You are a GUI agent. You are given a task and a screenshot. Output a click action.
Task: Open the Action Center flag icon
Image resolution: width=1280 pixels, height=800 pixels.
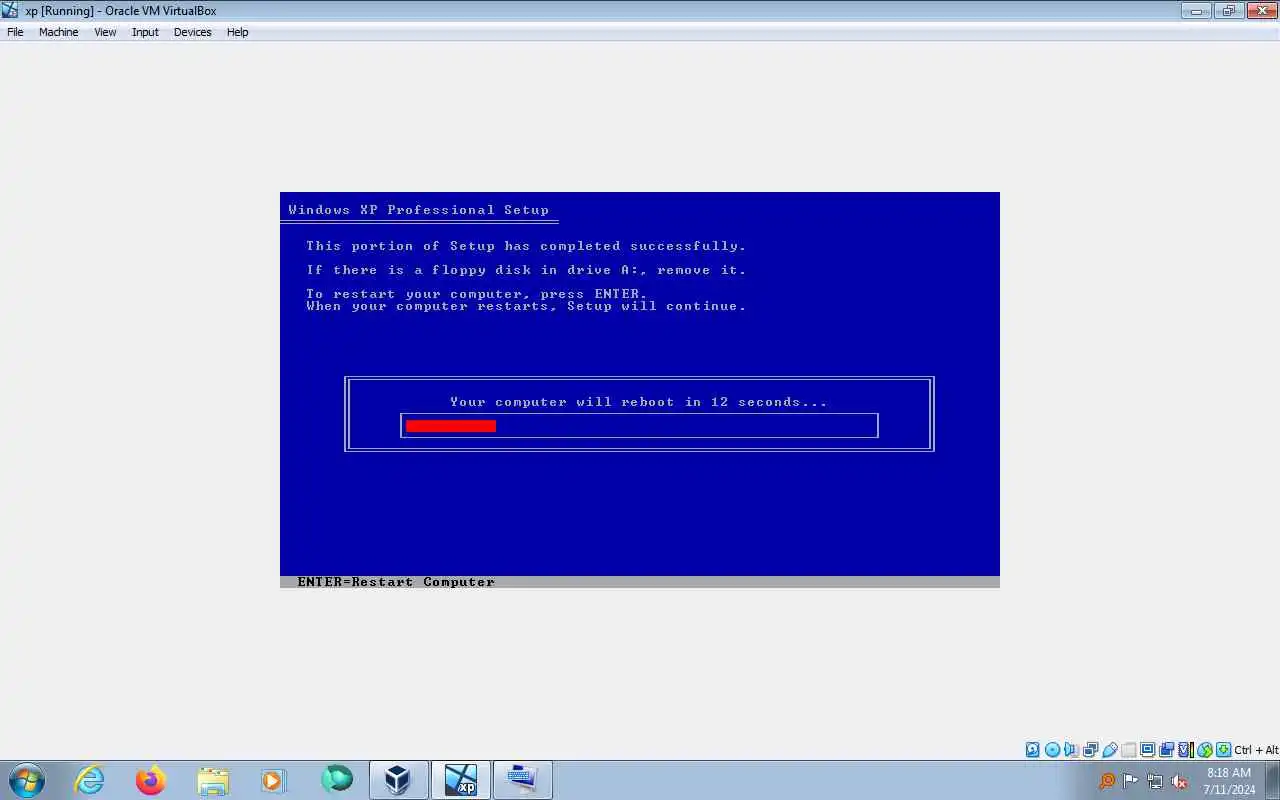[x=1131, y=781]
